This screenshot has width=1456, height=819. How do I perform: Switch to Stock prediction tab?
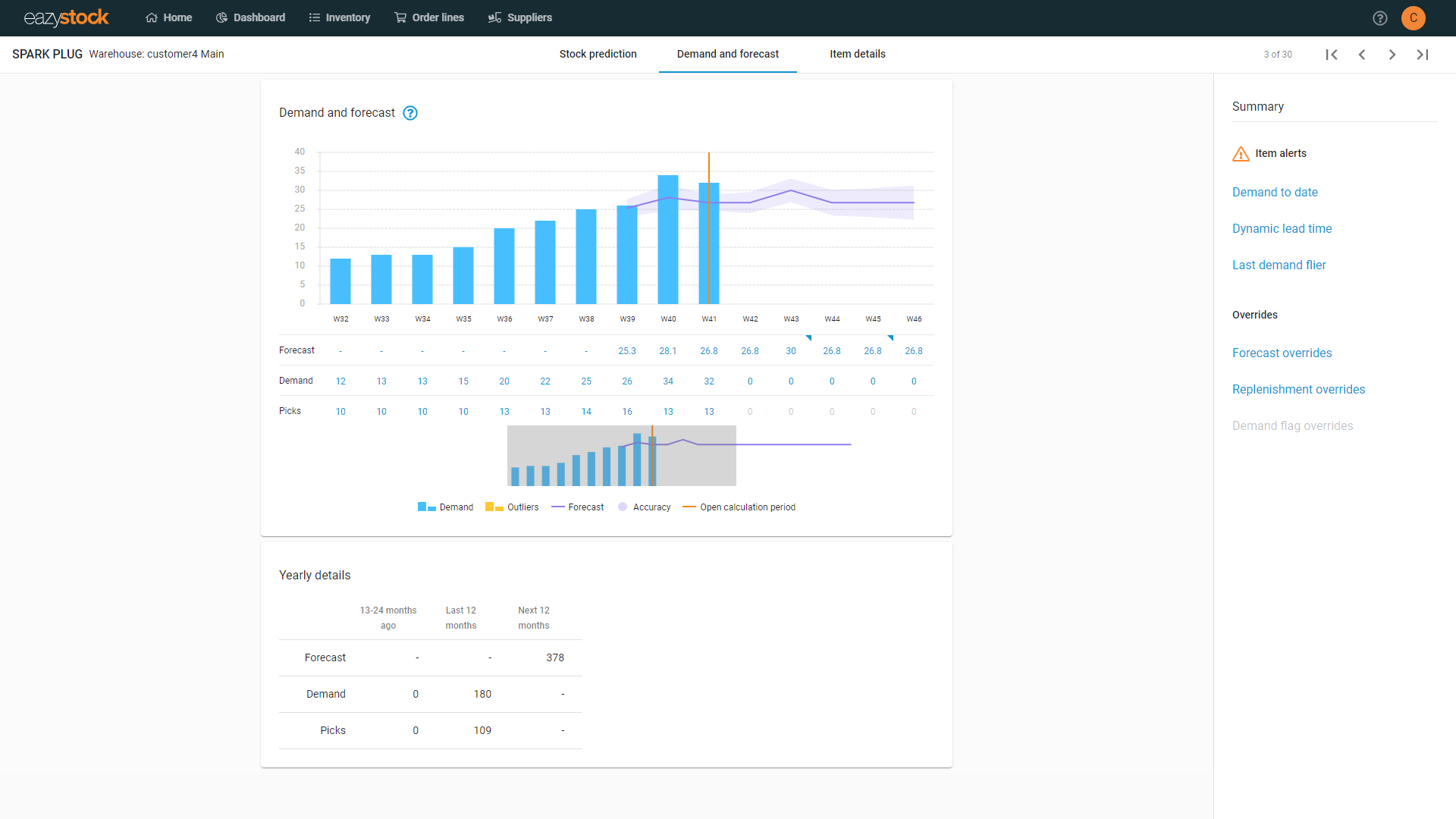[598, 54]
